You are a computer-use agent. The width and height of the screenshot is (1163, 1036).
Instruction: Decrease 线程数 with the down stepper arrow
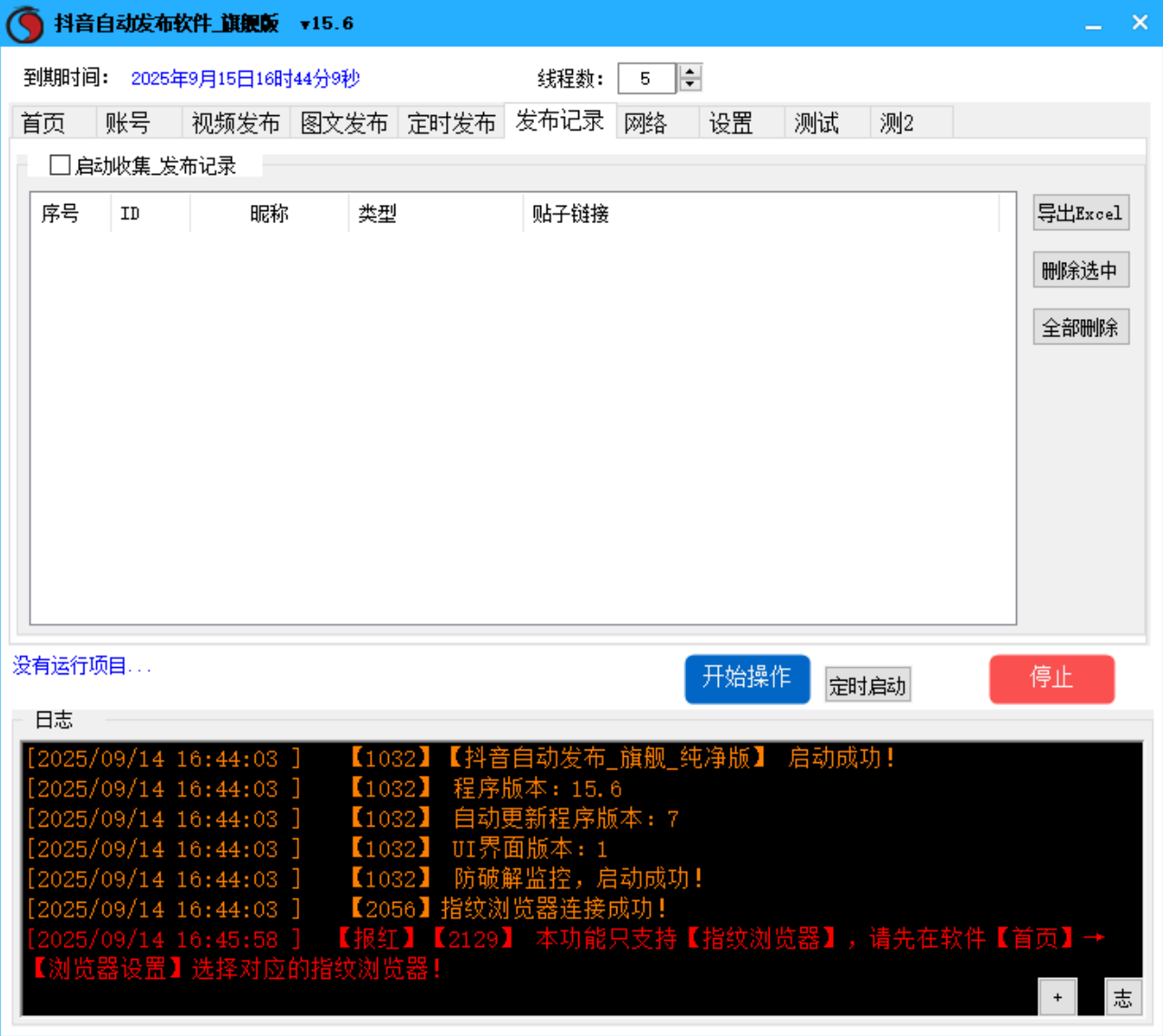tap(688, 85)
